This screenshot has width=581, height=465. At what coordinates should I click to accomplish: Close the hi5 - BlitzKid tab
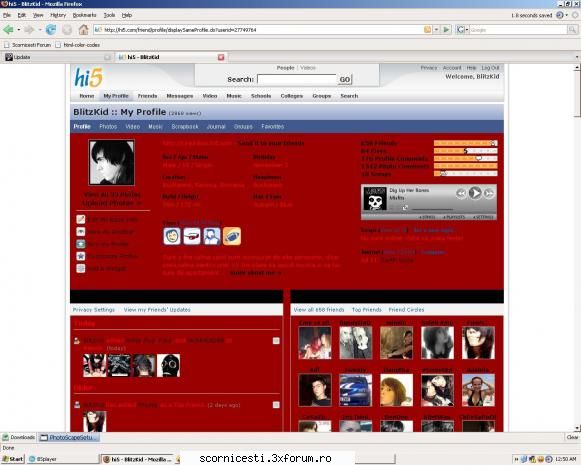221,57
